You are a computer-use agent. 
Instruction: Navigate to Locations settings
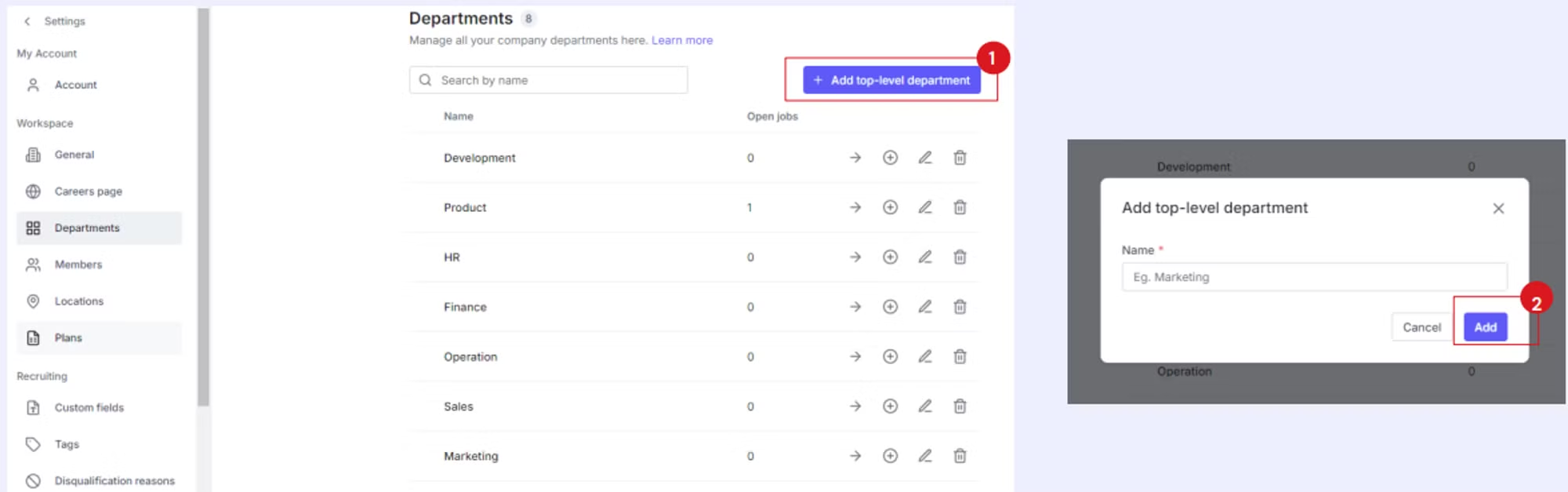(78, 301)
